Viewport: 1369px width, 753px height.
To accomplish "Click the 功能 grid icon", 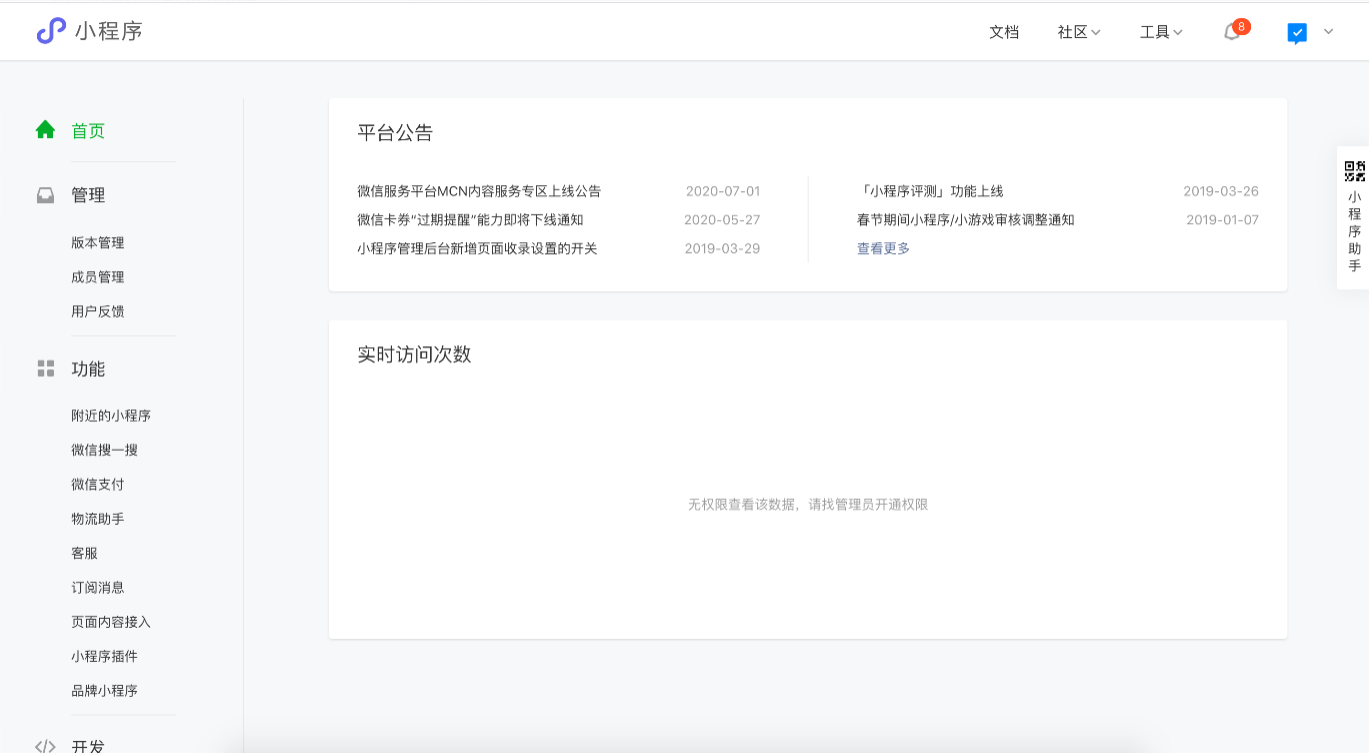I will 45,369.
